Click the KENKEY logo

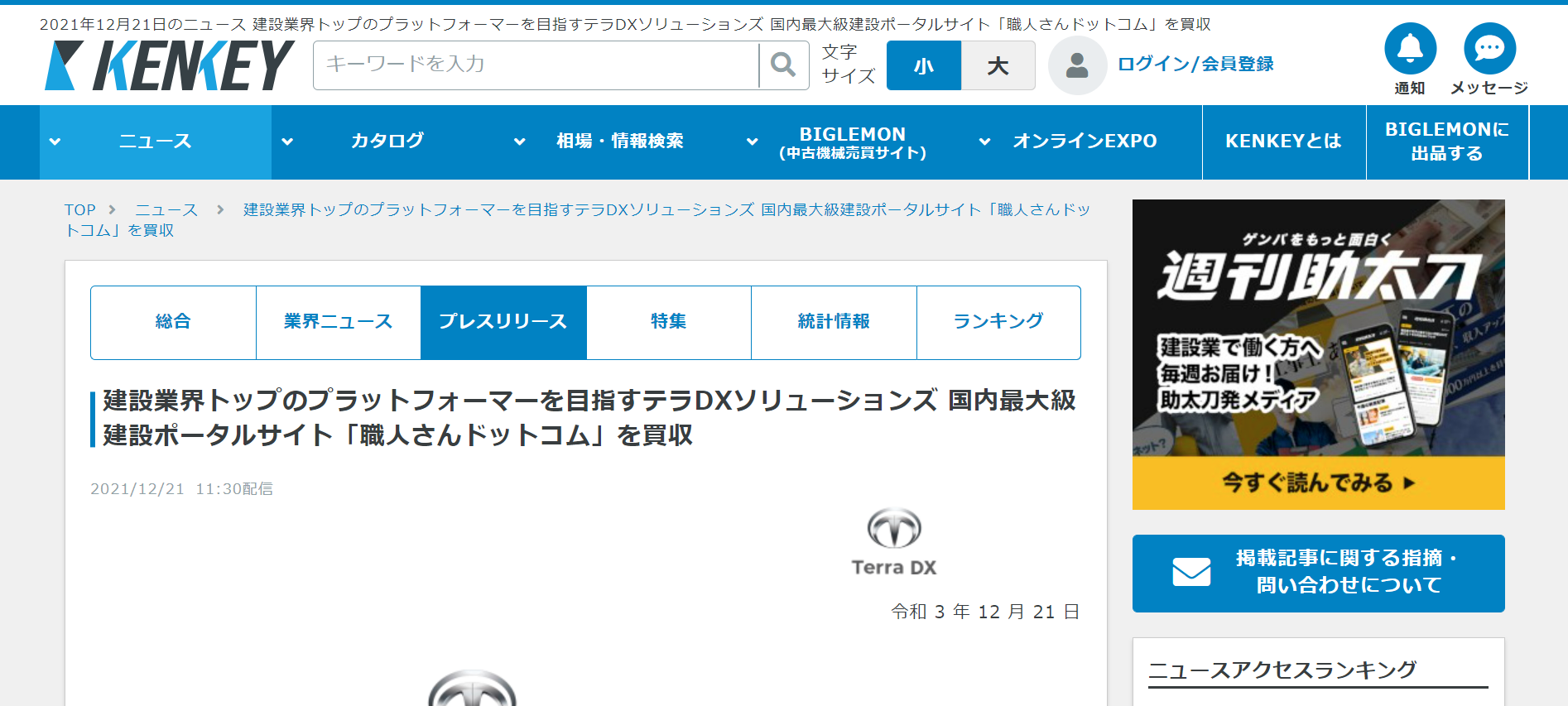coord(170,65)
